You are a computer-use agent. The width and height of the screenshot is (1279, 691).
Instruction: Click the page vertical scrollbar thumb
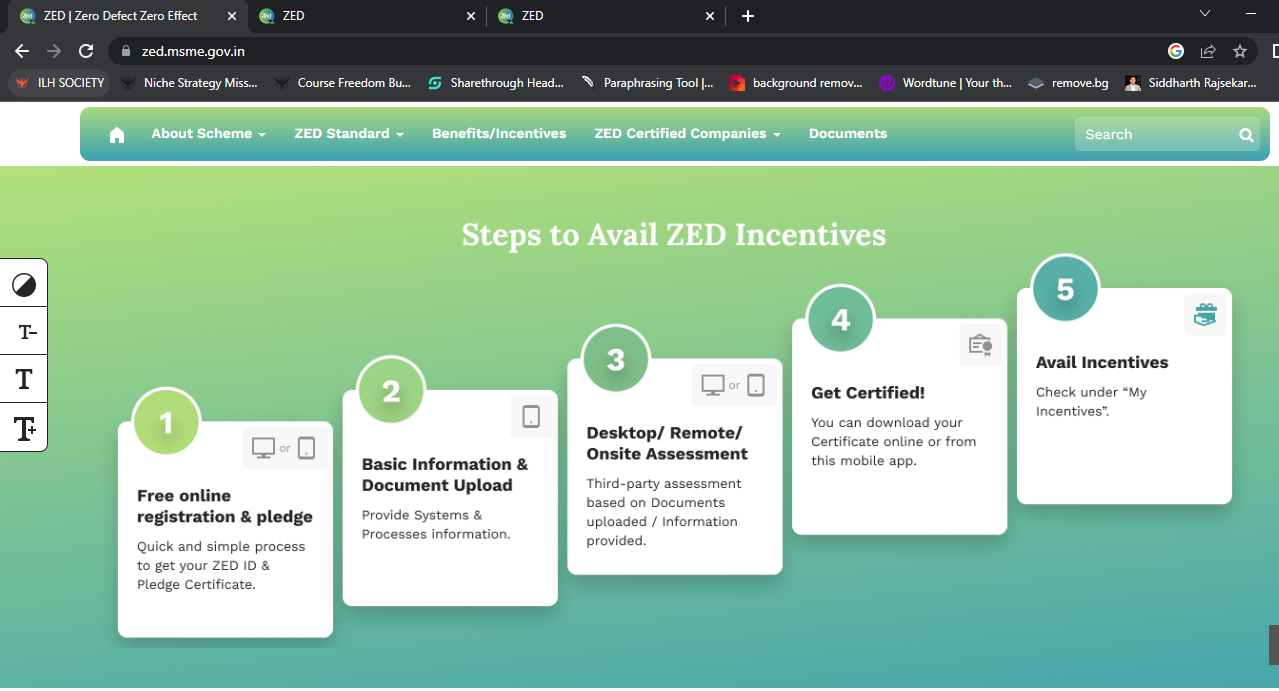[x=1274, y=645]
